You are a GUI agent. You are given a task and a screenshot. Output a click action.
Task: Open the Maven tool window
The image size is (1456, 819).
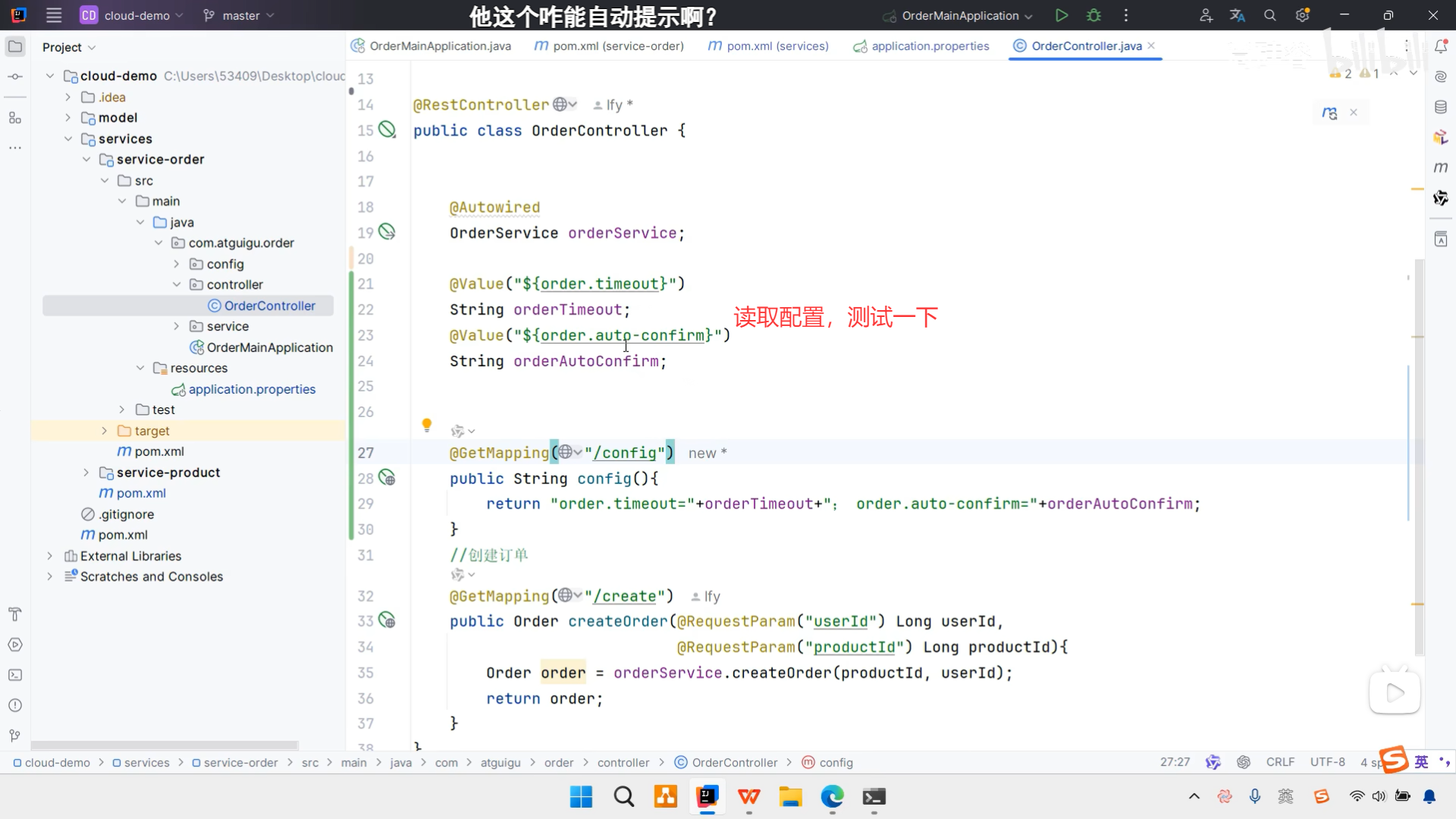point(1441,167)
